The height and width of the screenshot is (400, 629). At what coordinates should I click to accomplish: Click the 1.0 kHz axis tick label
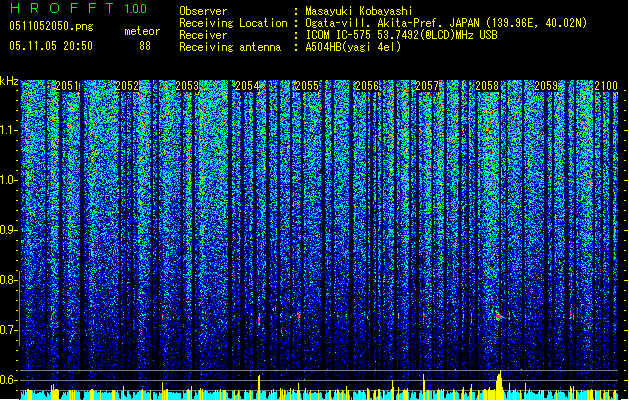pyautogui.click(x=8, y=180)
